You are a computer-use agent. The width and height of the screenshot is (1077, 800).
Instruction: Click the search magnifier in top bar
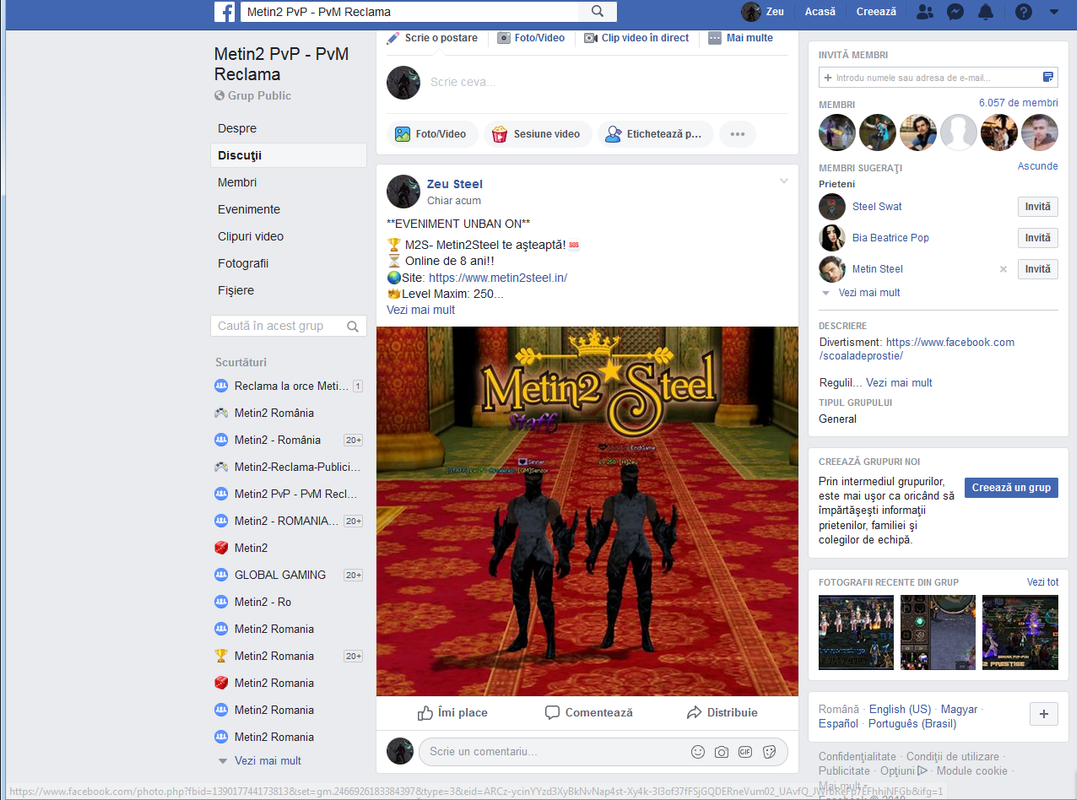pyautogui.click(x=598, y=11)
